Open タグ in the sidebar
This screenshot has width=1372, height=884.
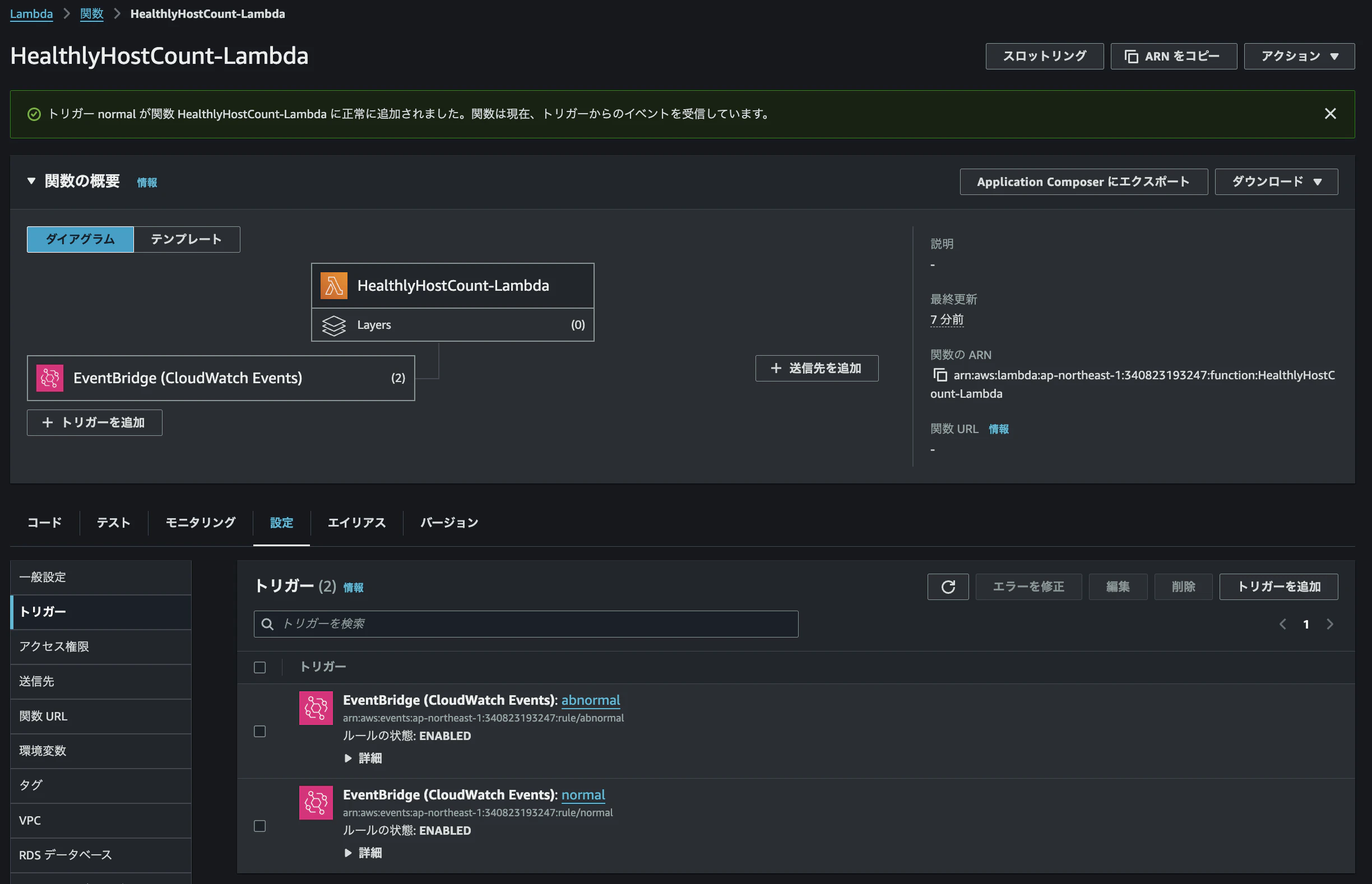[101, 785]
